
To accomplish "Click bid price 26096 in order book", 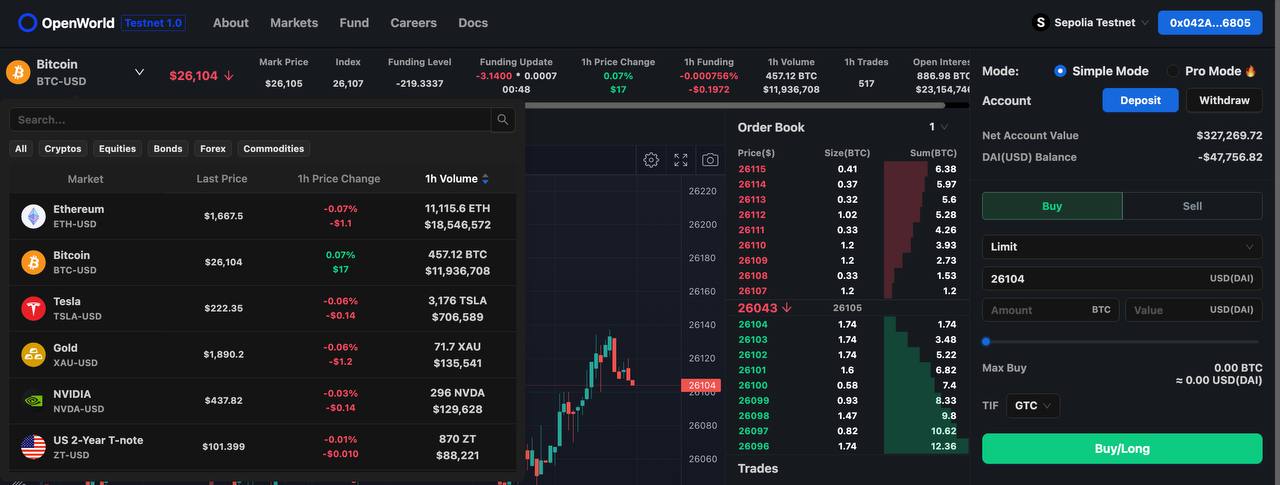I will point(753,446).
